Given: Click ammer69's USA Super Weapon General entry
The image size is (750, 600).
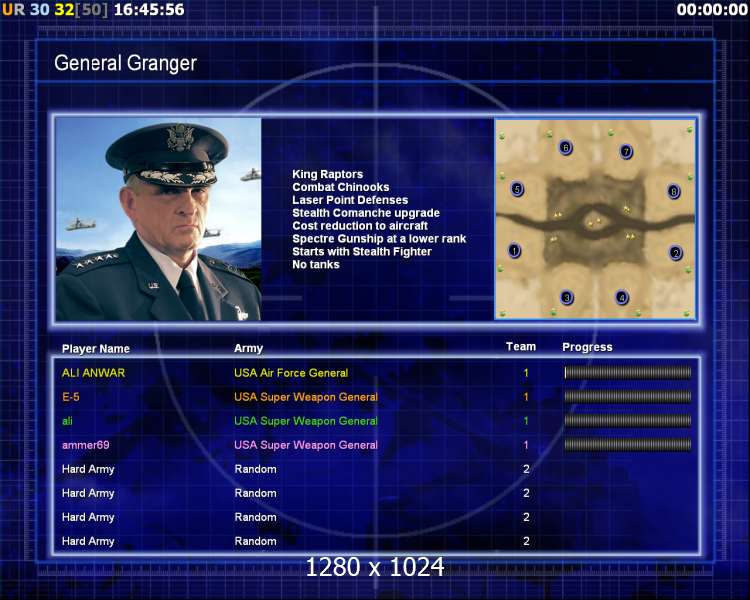Looking at the screenshot, I should pos(306,445).
